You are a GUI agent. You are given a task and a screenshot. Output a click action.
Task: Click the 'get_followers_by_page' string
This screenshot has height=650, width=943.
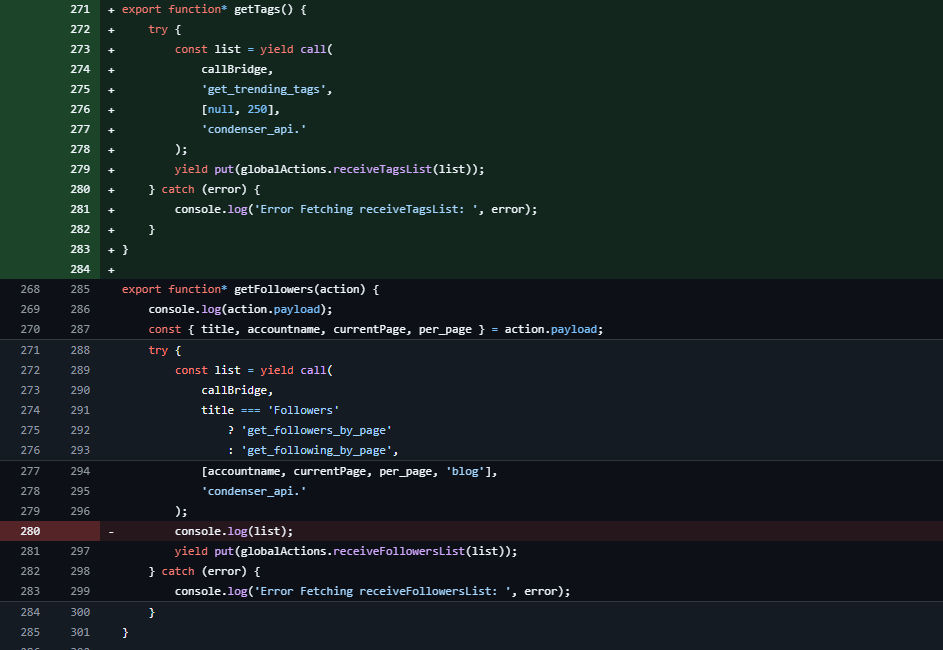316,430
